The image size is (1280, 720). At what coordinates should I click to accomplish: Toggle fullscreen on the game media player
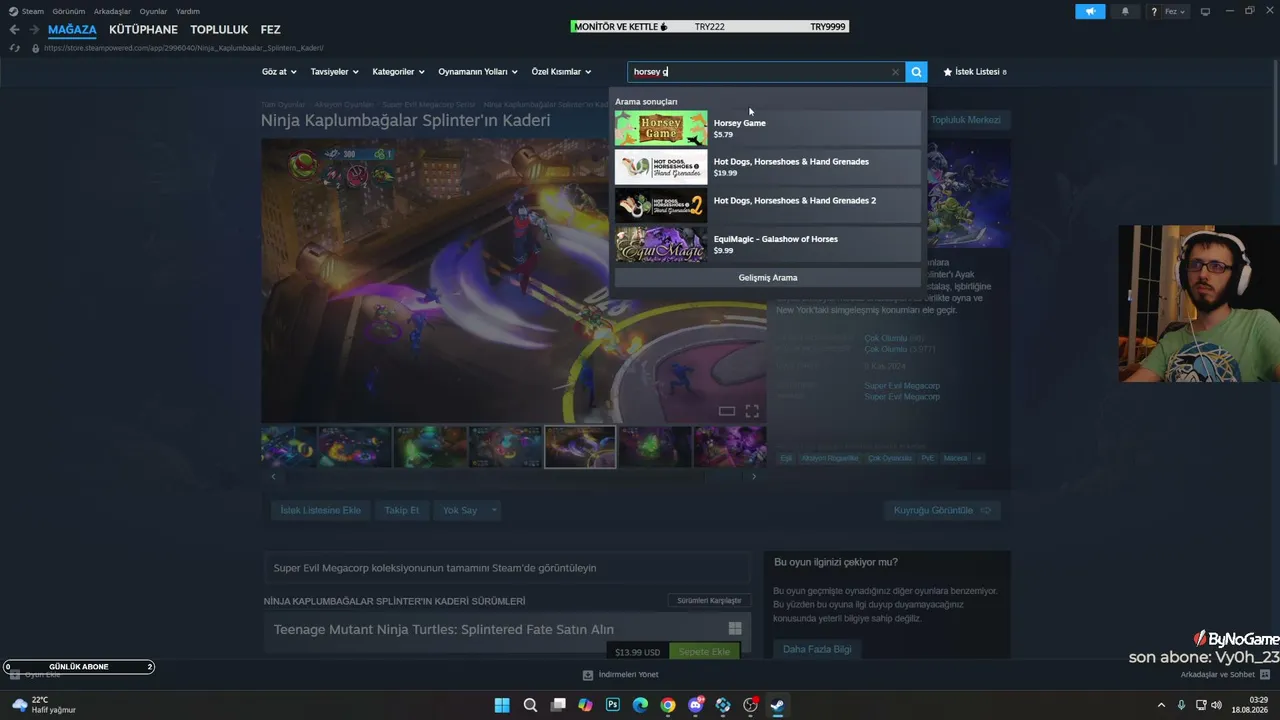tap(752, 411)
